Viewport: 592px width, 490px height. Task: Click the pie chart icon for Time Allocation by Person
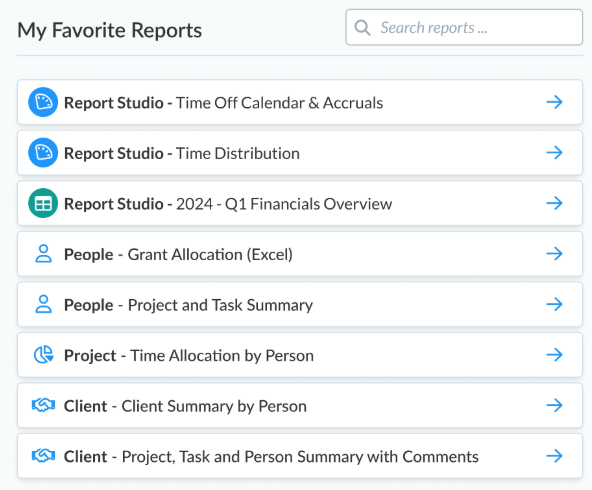pos(43,355)
